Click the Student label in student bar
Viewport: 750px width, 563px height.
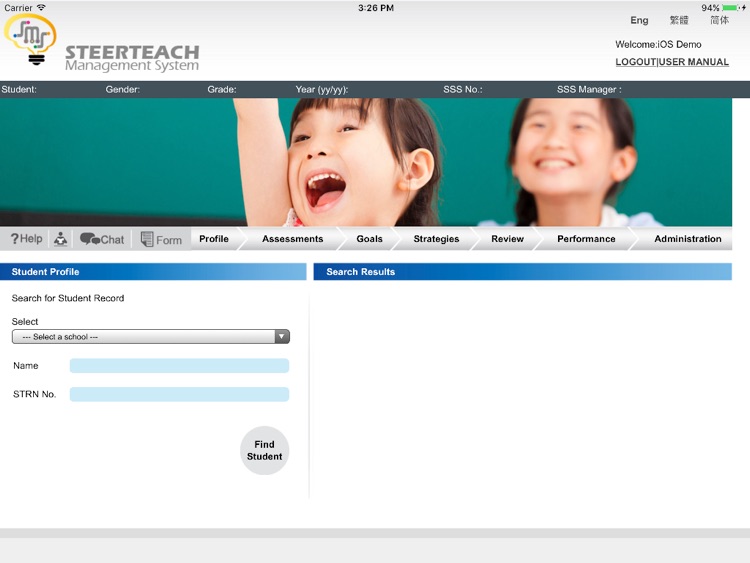(19, 89)
